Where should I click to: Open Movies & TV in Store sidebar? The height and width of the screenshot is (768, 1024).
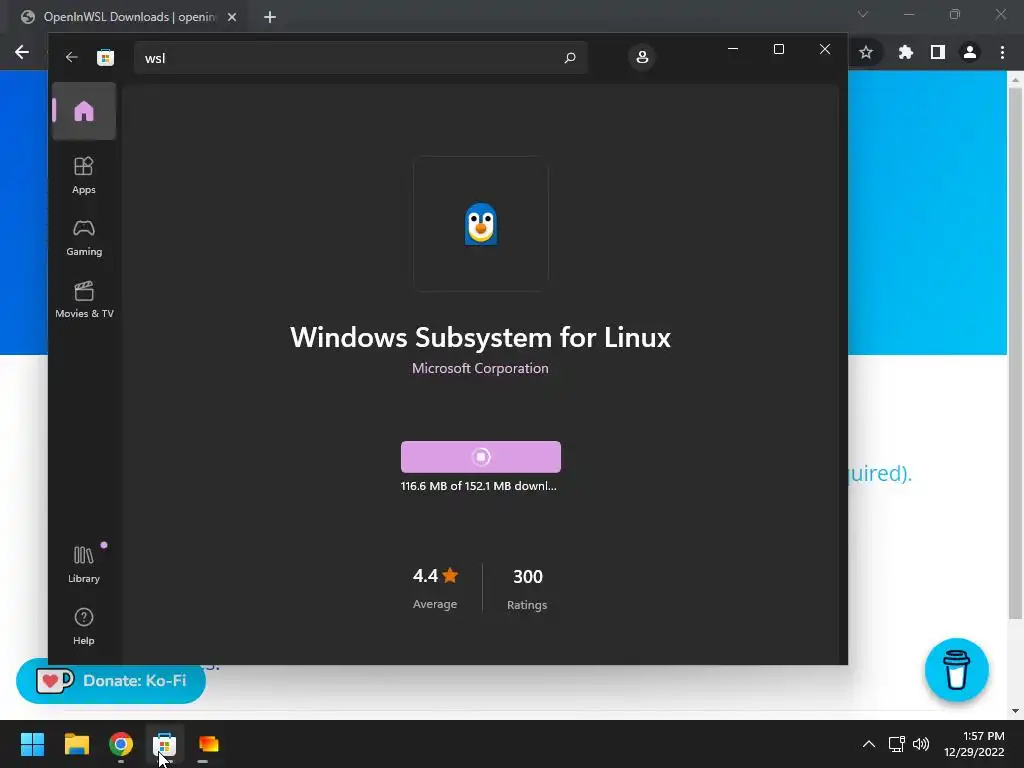pyautogui.click(x=84, y=300)
